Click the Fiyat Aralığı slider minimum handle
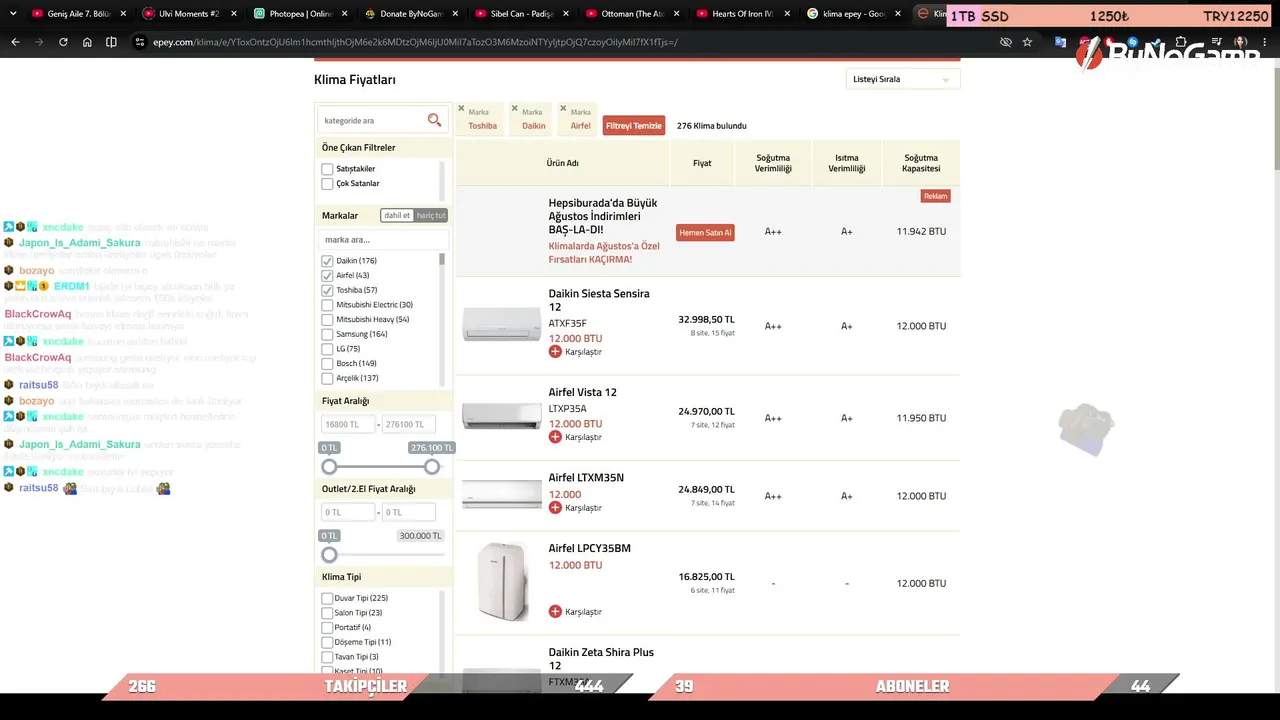This screenshot has width=1280, height=720. tap(329, 467)
